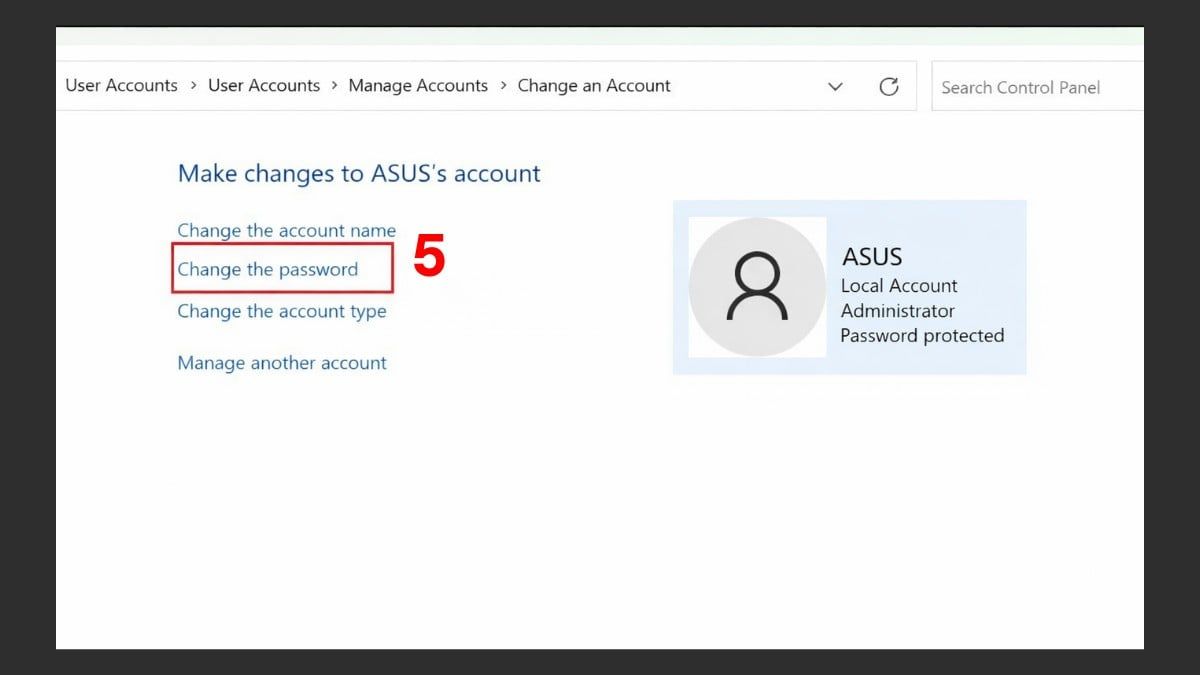Go back to the first User Accounts breadcrumb
Screen dimensions: 1200x675
coord(120,86)
